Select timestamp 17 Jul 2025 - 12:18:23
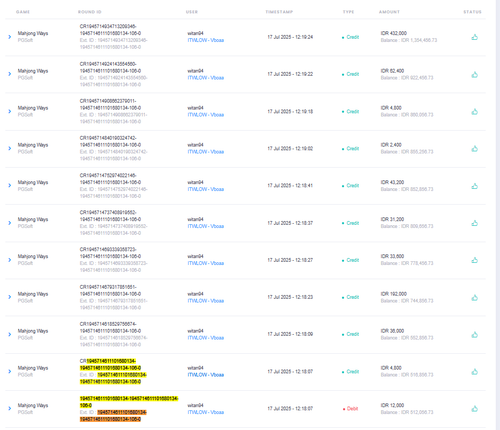This screenshot has height=430, width=500. 290,297
